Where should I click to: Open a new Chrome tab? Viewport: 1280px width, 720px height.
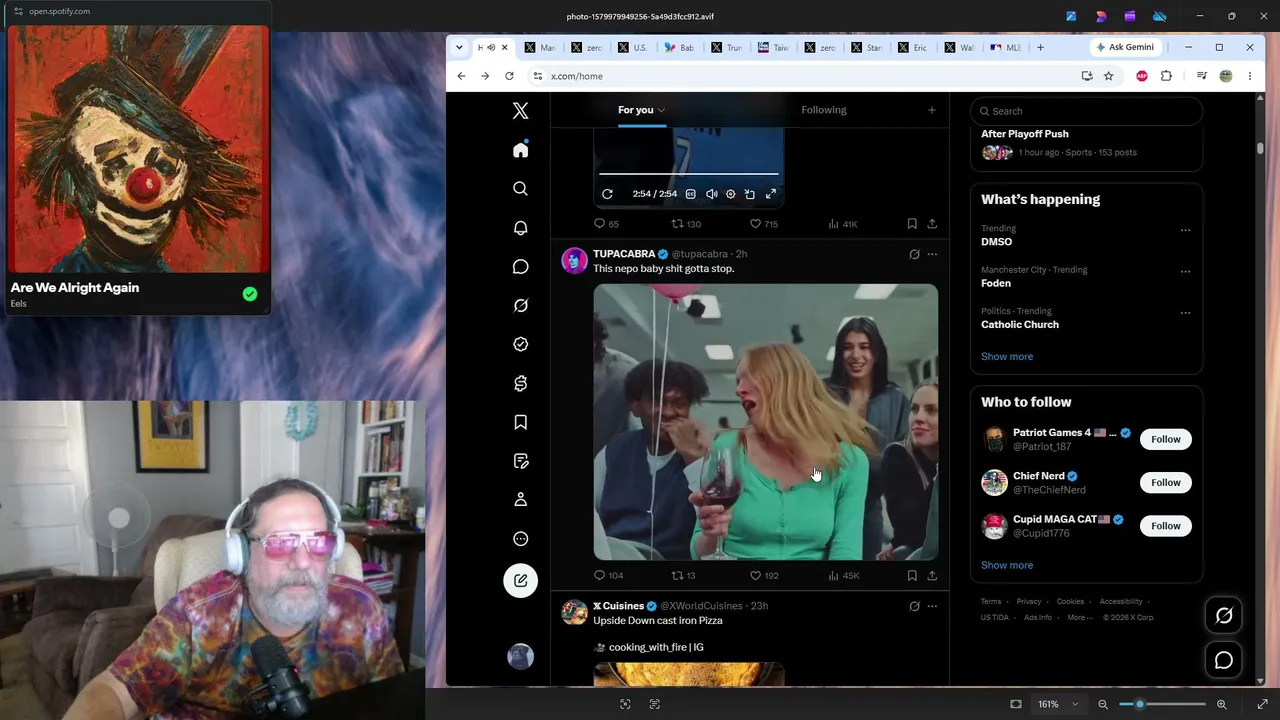point(1040,47)
